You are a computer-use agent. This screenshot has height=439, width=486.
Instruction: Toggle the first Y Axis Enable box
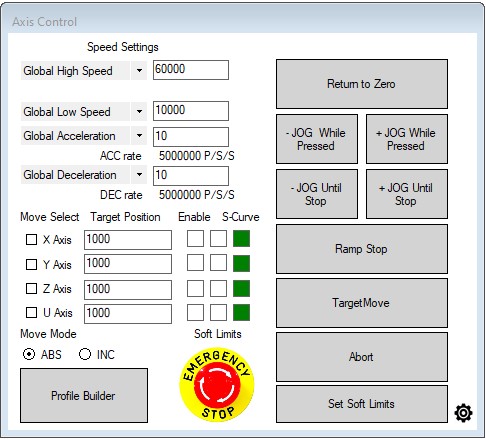[195, 264]
